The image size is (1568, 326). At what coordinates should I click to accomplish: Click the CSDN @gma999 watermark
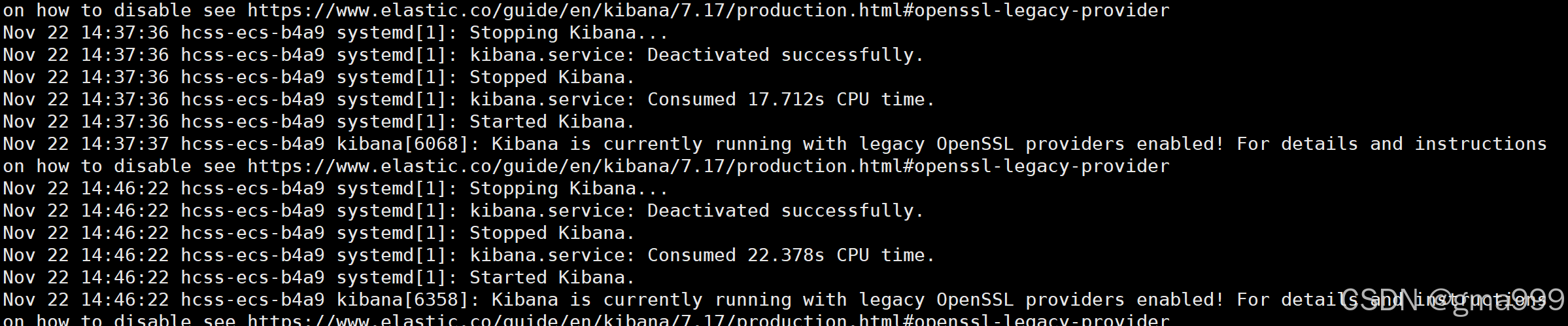pyautogui.click(x=1452, y=302)
